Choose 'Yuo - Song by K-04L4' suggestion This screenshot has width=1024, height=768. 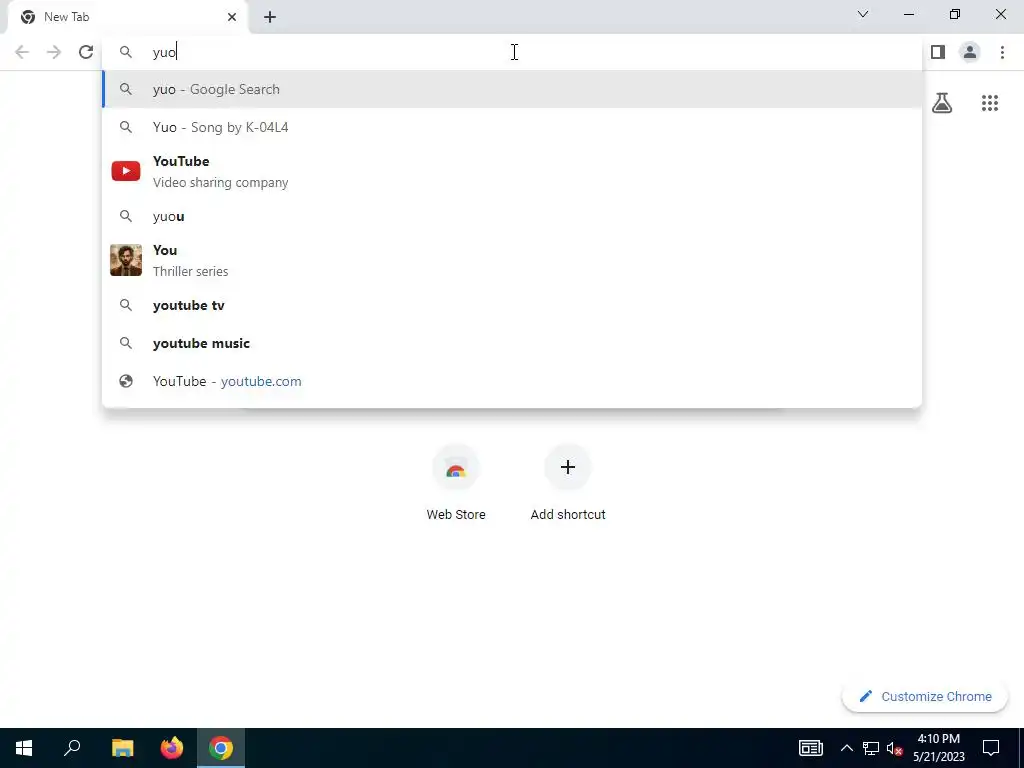pos(512,127)
